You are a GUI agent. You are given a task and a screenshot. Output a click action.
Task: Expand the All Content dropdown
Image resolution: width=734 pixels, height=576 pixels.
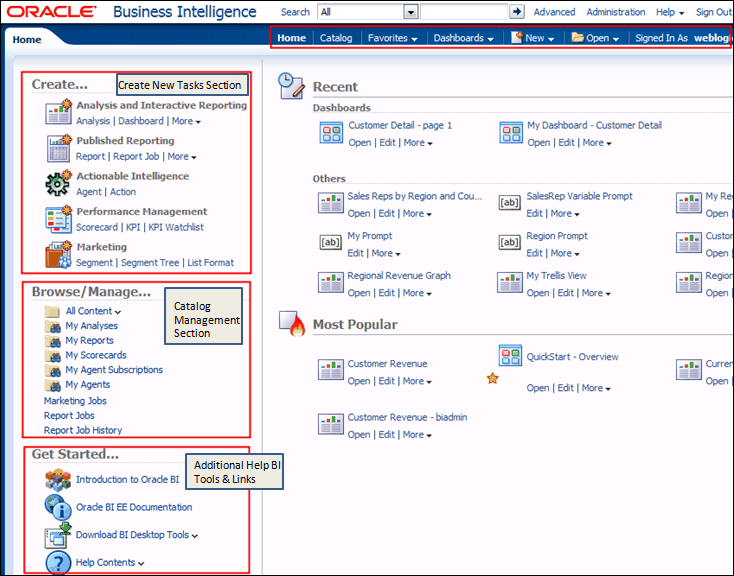[93, 311]
